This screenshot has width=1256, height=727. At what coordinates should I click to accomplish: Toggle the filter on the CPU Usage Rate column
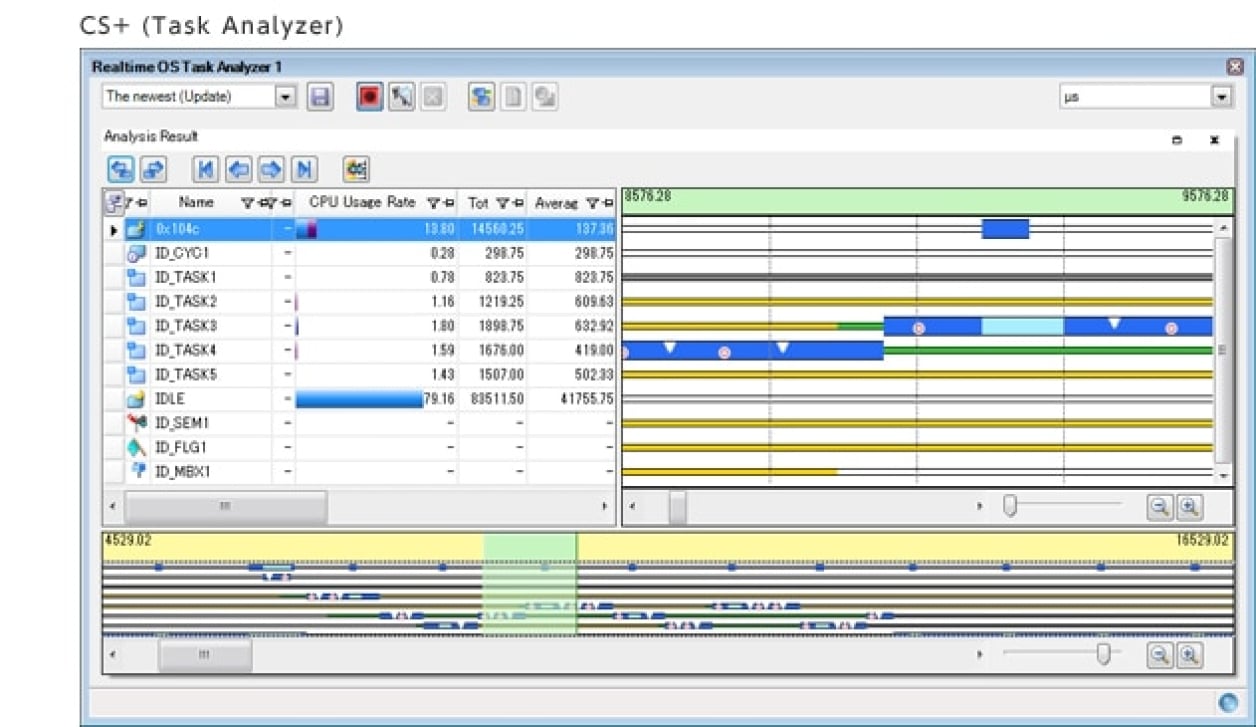coord(434,202)
